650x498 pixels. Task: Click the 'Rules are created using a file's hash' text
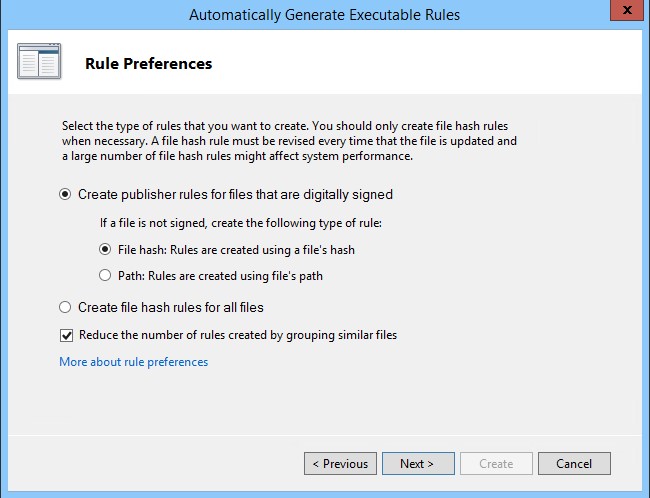270,250
